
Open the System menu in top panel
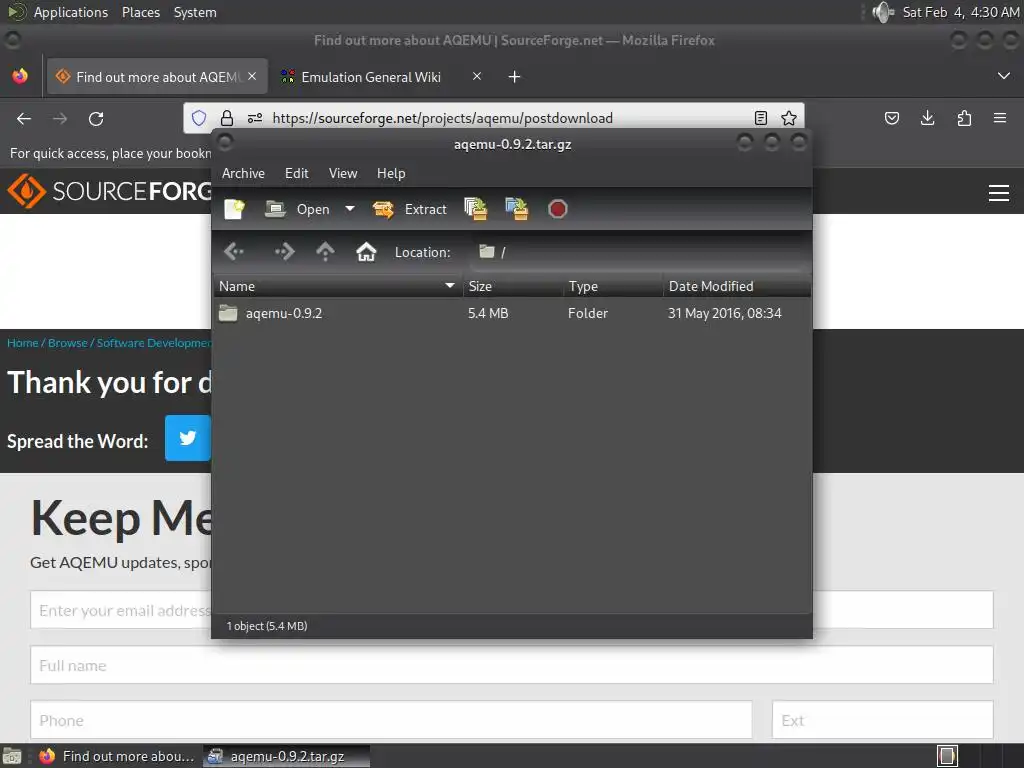coord(195,12)
